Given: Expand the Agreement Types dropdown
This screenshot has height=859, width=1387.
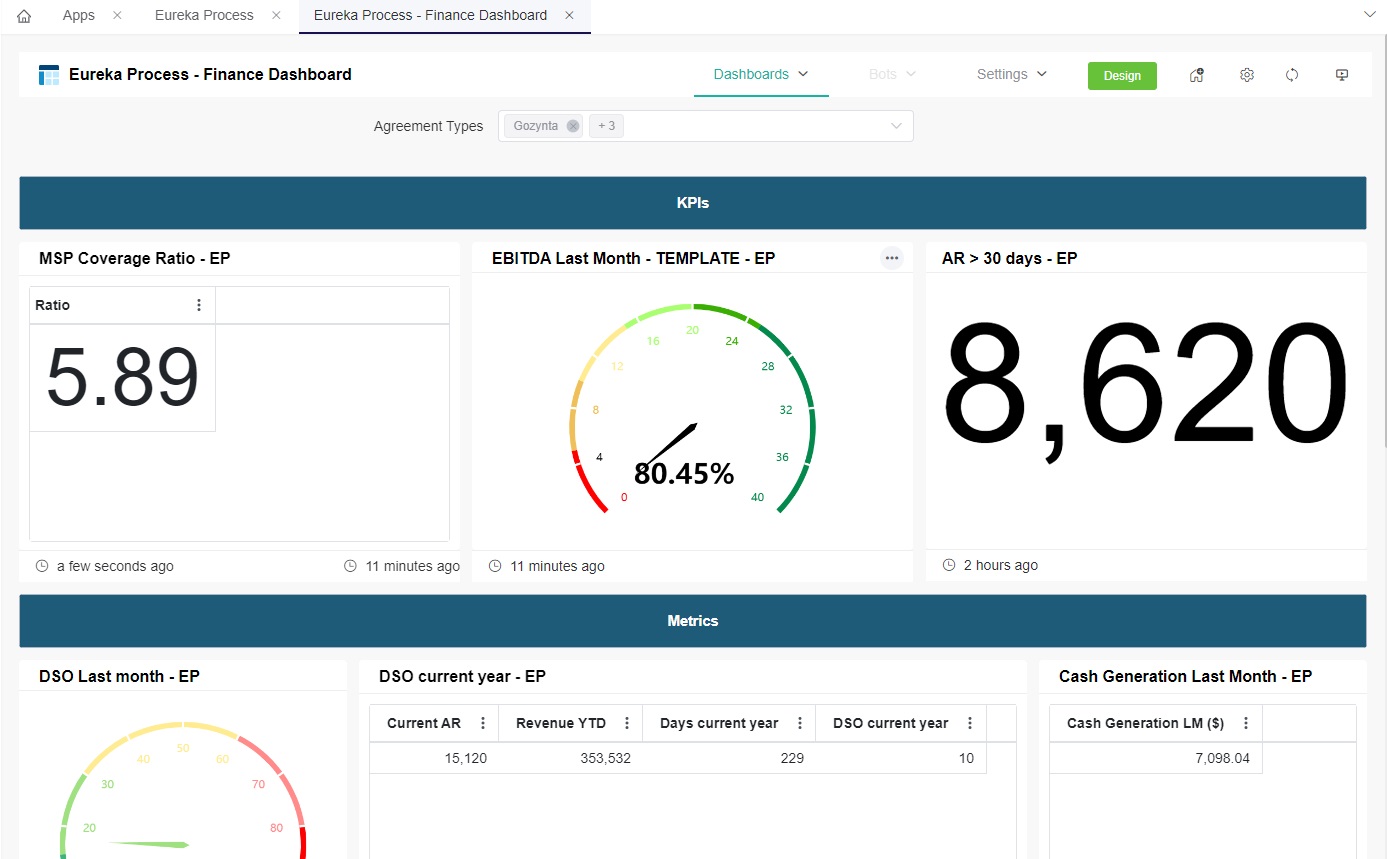Looking at the screenshot, I should pos(895,125).
